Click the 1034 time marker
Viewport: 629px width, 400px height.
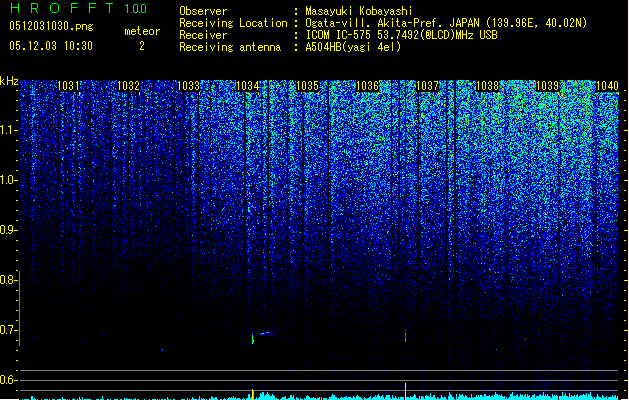pyautogui.click(x=248, y=85)
